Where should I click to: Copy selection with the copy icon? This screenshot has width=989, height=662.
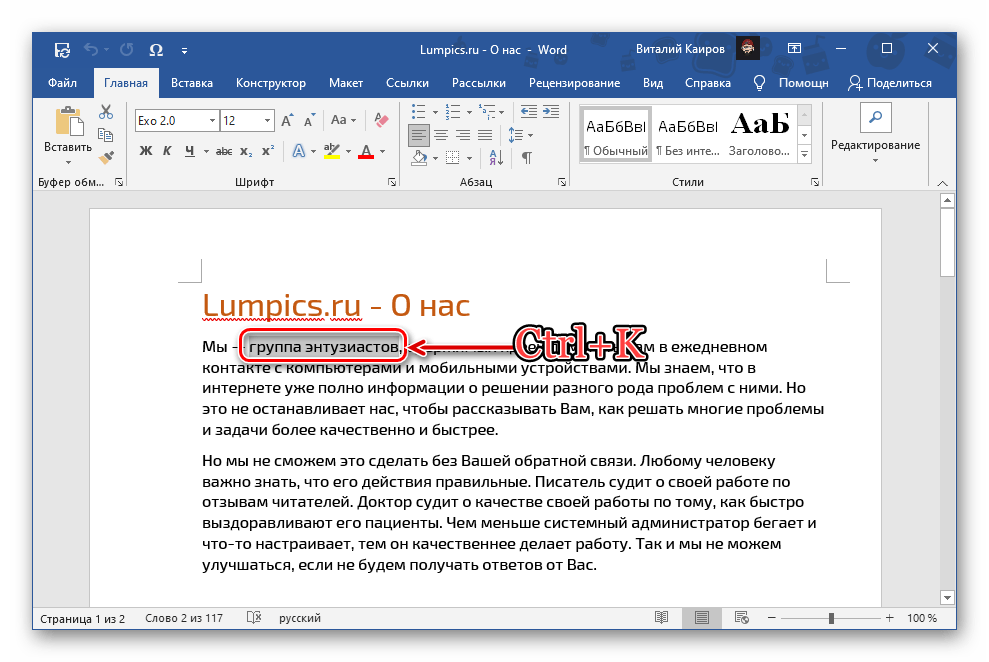(x=106, y=135)
